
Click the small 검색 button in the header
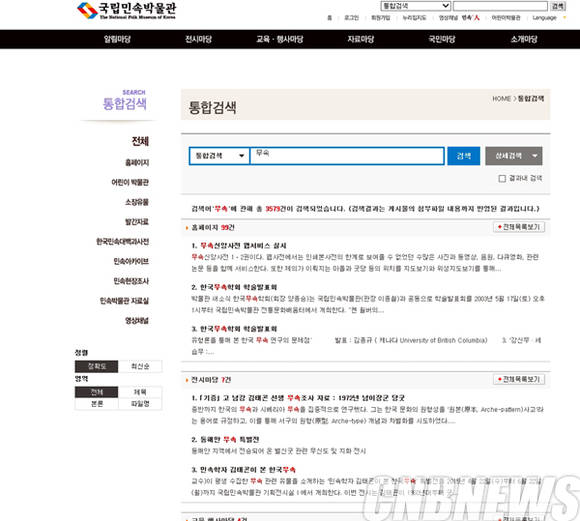coord(557,6)
